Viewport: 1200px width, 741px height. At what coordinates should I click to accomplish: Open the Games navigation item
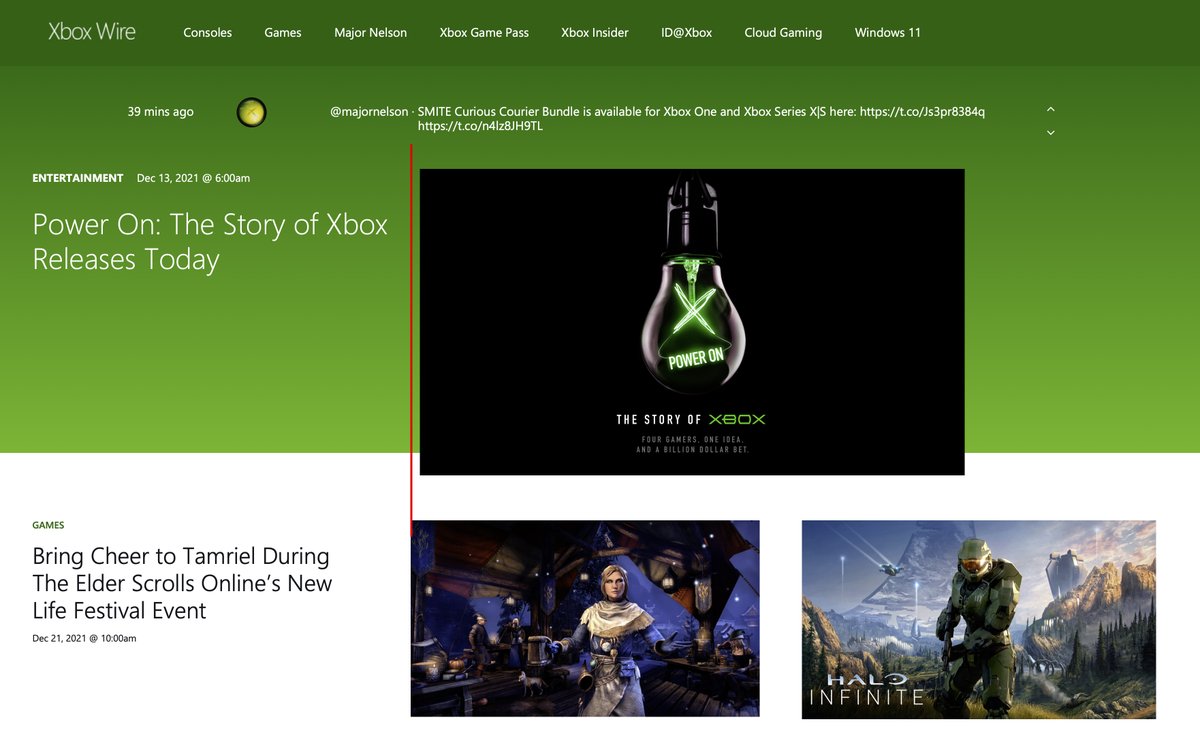pos(283,33)
